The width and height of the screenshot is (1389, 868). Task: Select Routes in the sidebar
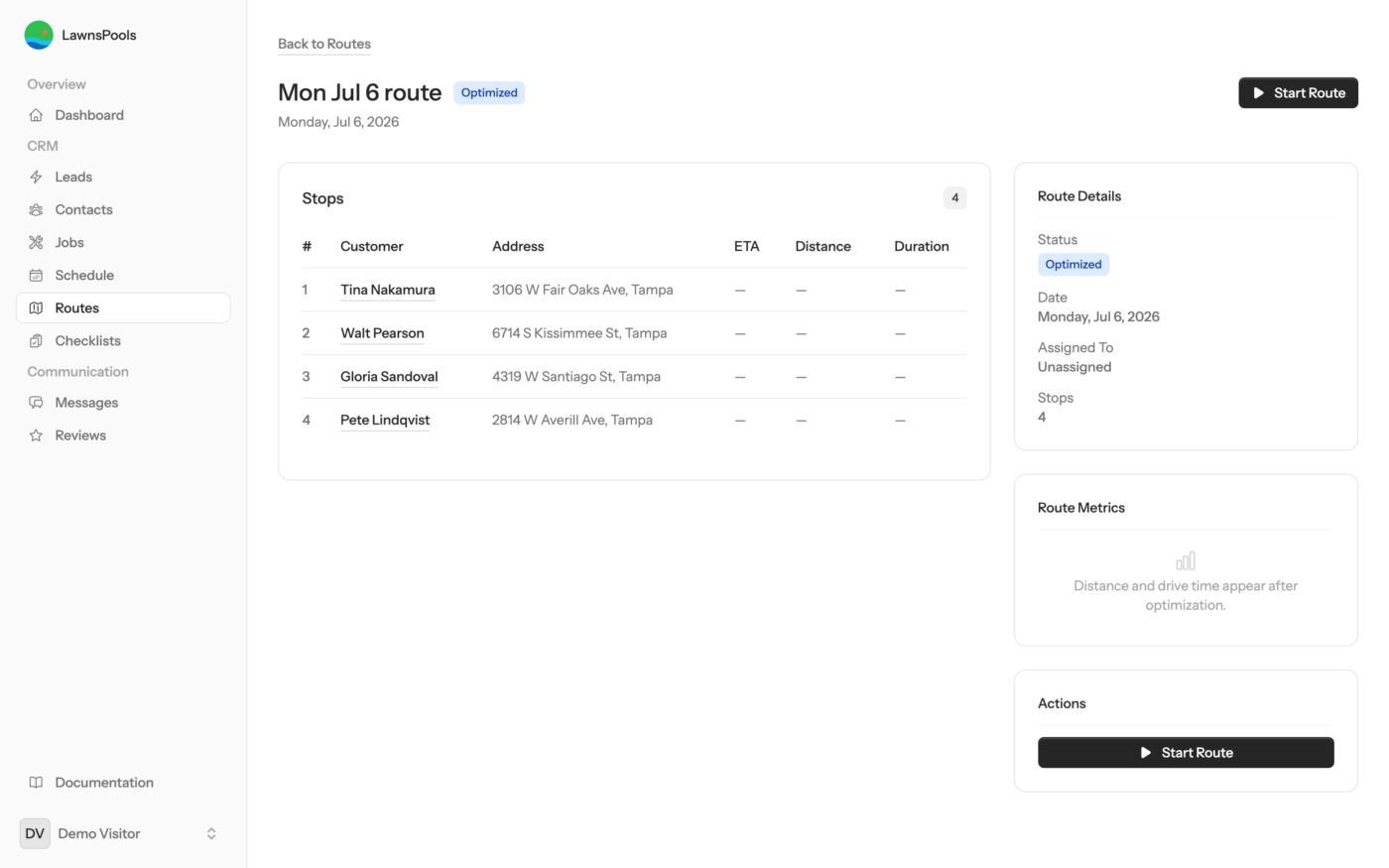click(123, 308)
